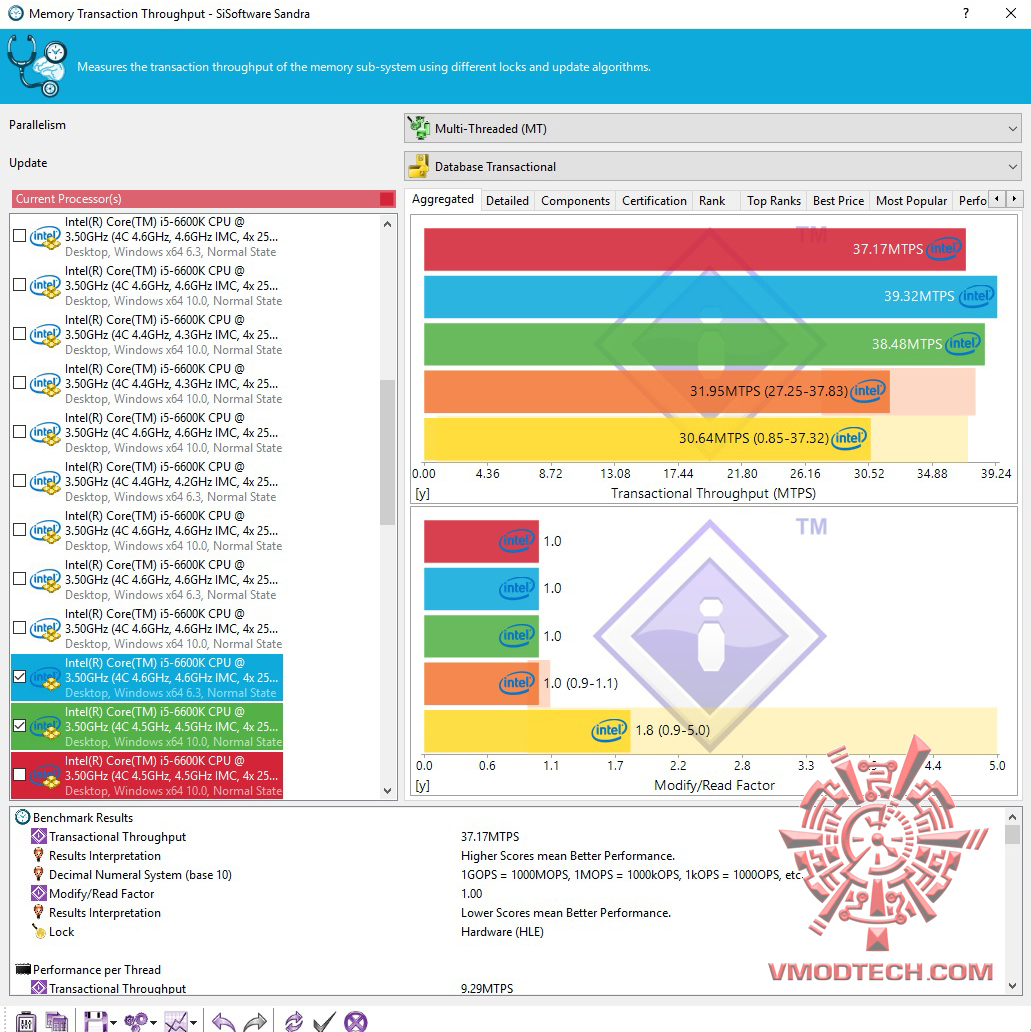
Task: Select the Benchmark Results tree heading
Action: coord(83,817)
